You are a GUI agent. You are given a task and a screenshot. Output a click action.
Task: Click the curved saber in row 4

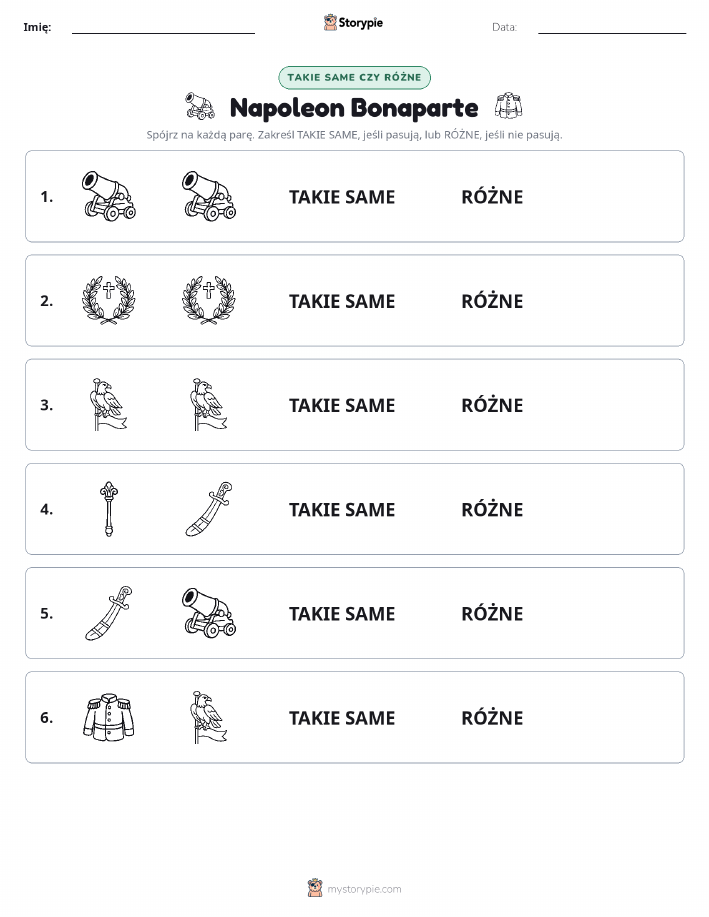point(209,509)
